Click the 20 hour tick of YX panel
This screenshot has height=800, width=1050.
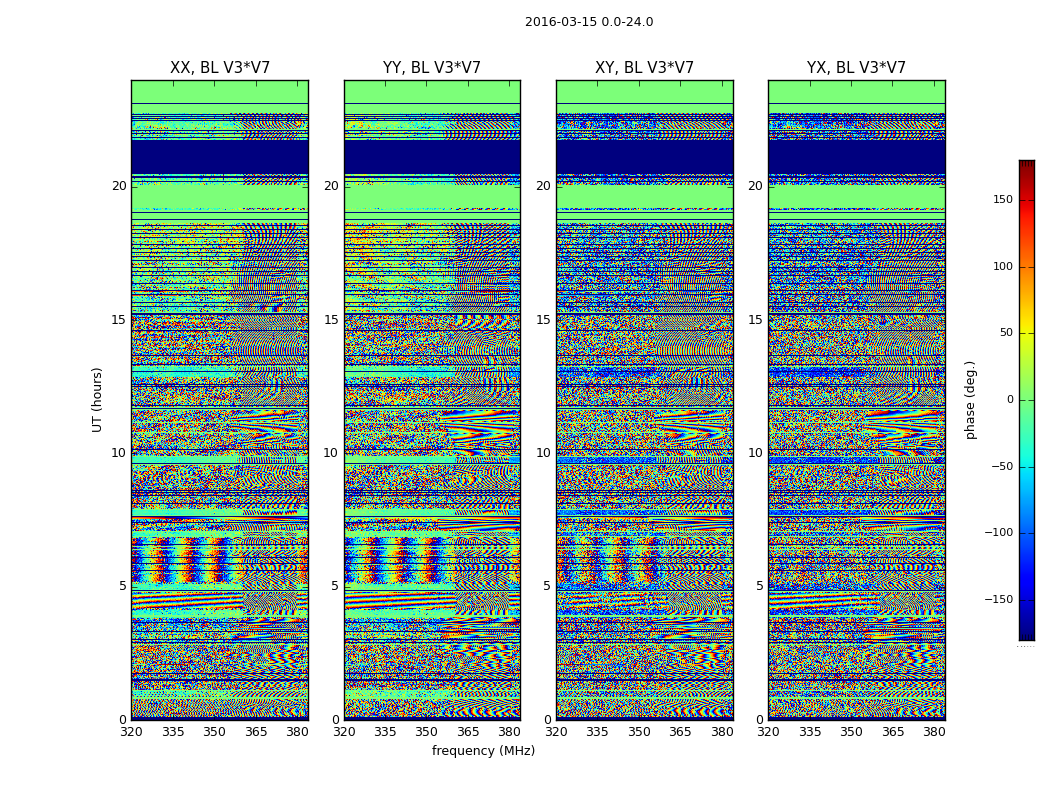756,186
